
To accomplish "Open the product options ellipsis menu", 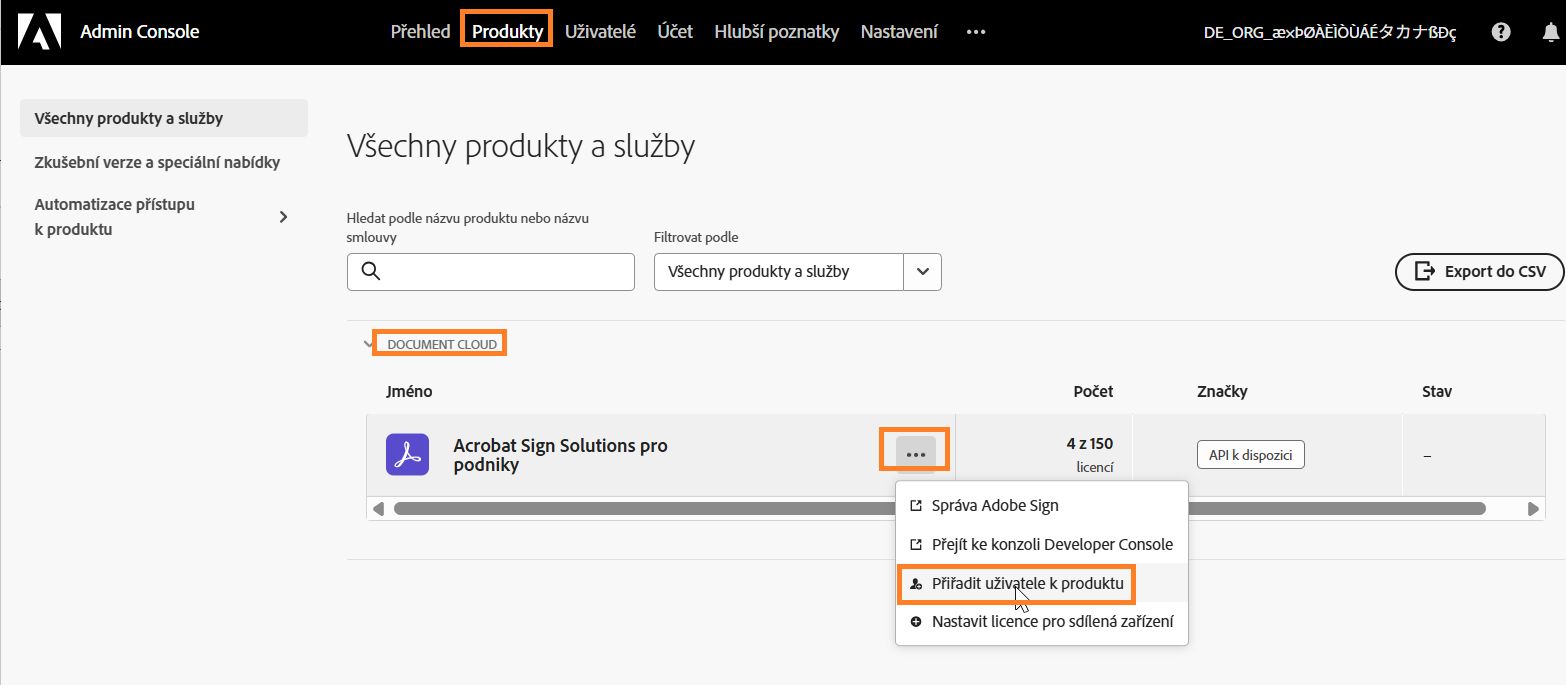I will point(913,452).
